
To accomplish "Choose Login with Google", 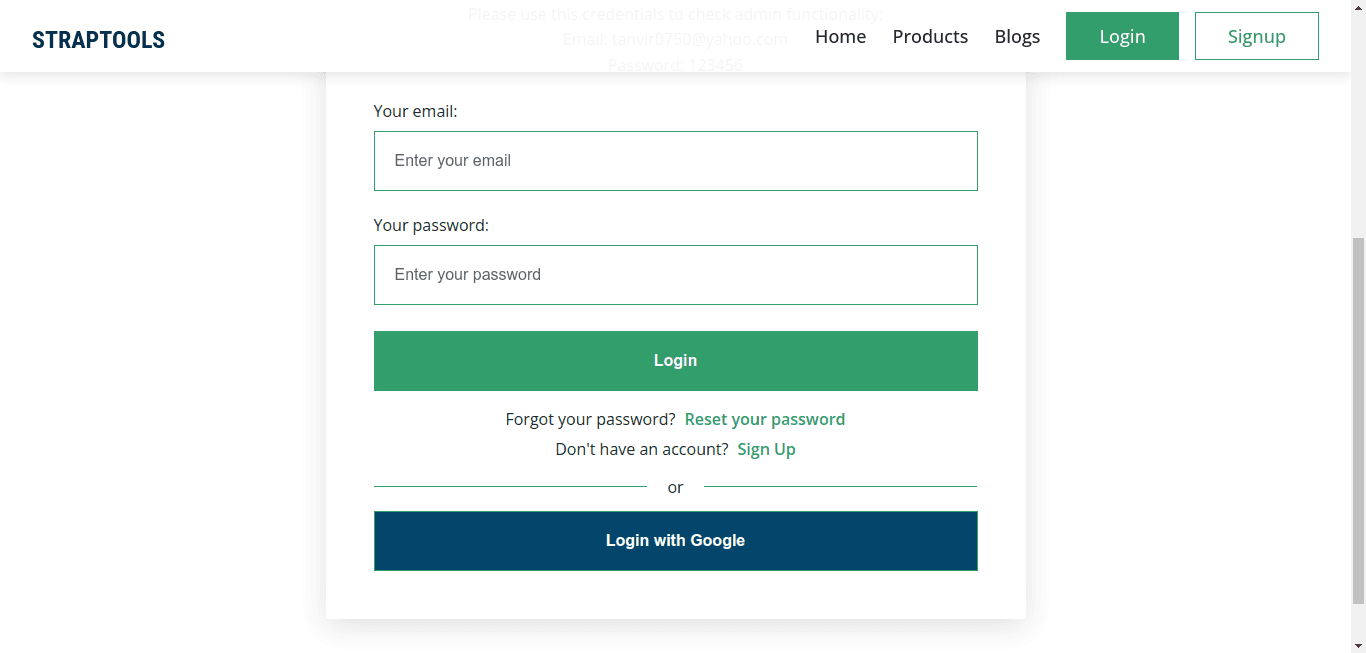I will point(675,541).
